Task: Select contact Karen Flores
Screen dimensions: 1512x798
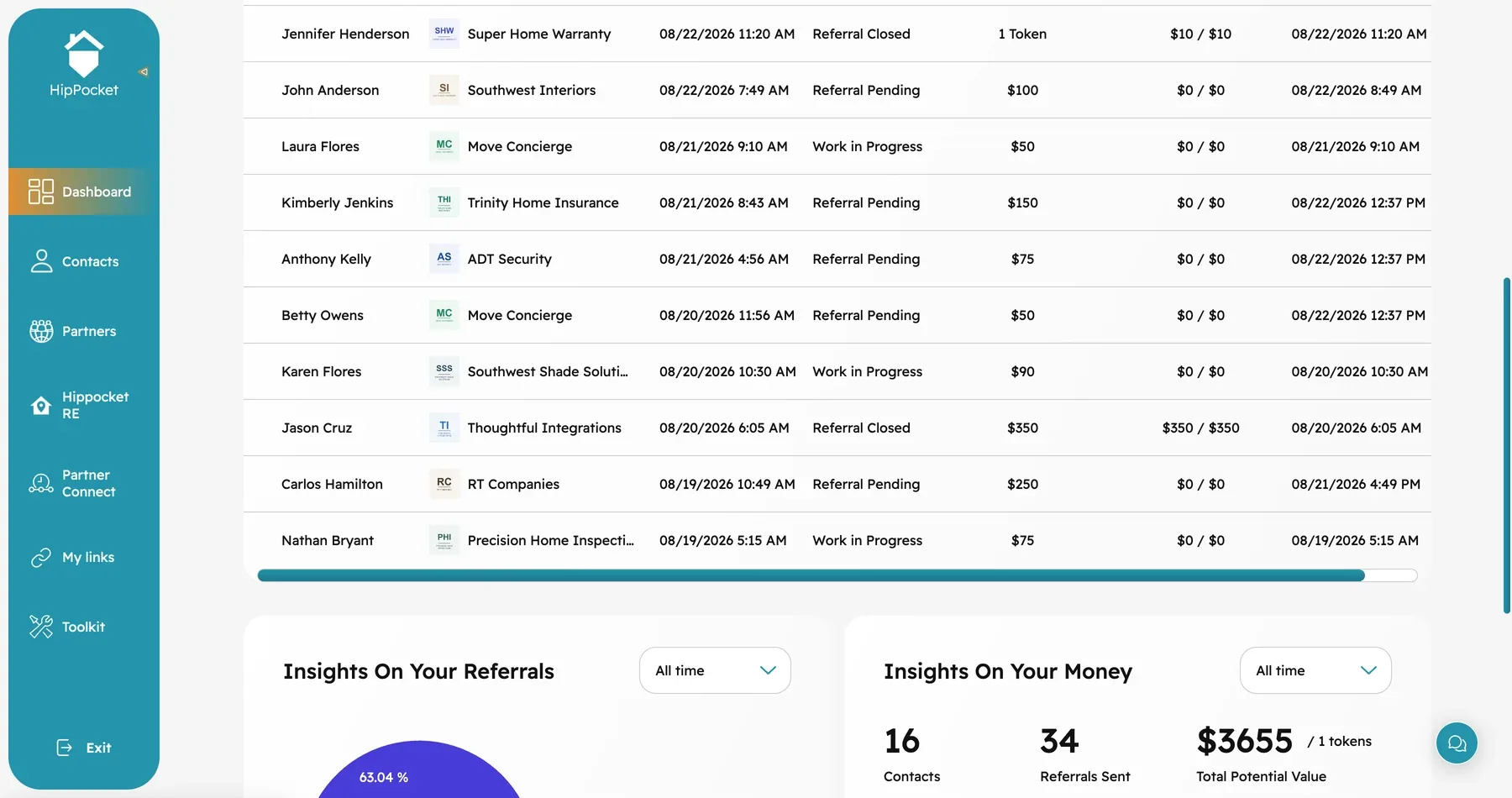Action: (321, 371)
